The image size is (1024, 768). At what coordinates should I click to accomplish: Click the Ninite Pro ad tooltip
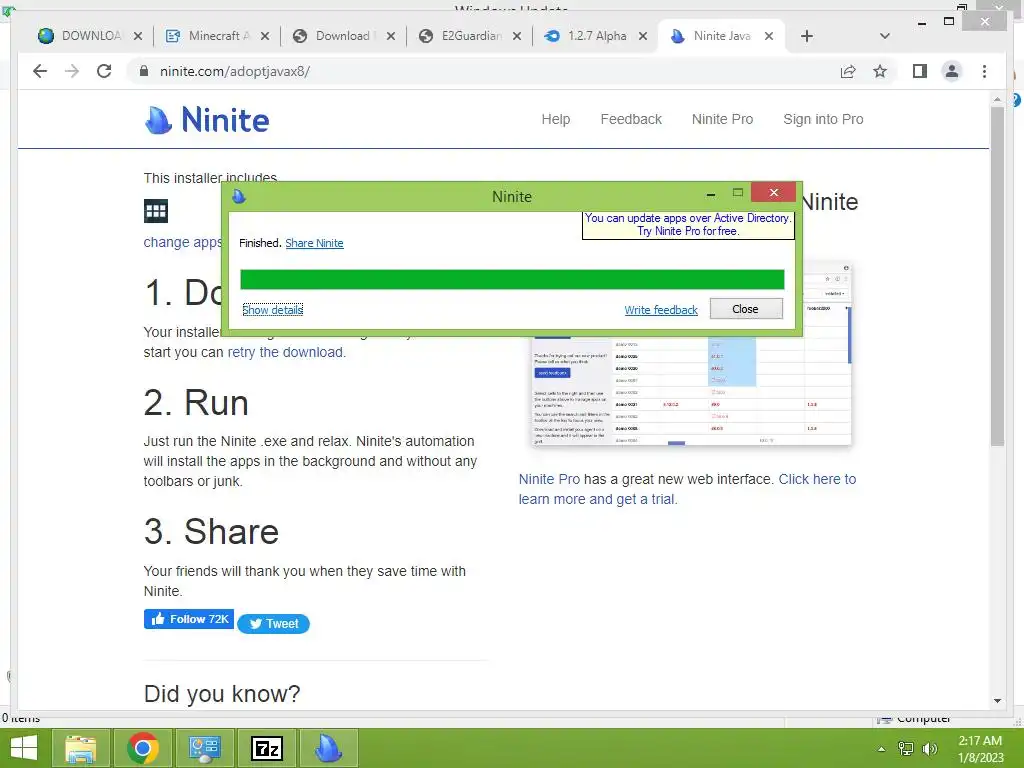click(688, 225)
